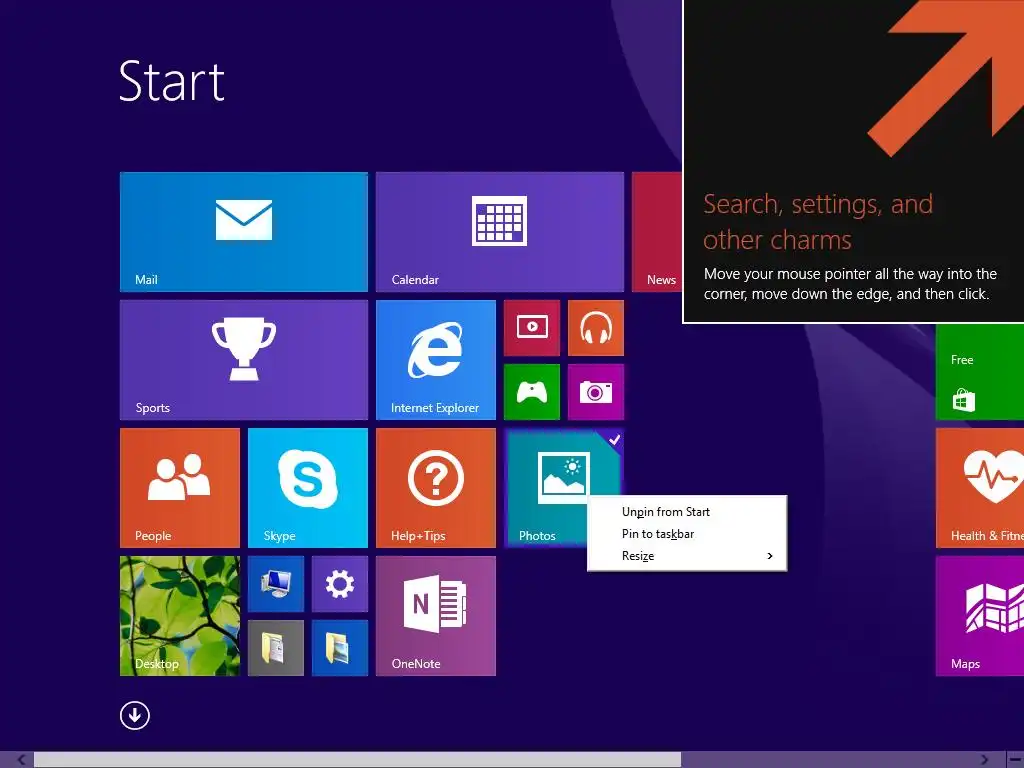Launch Internet Explorer tile
This screenshot has height=768, width=1024.
[436, 360]
